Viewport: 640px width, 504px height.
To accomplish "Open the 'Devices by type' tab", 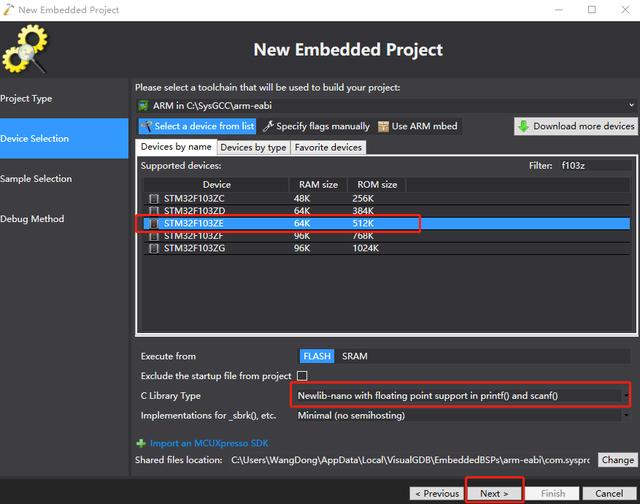I will (x=253, y=147).
